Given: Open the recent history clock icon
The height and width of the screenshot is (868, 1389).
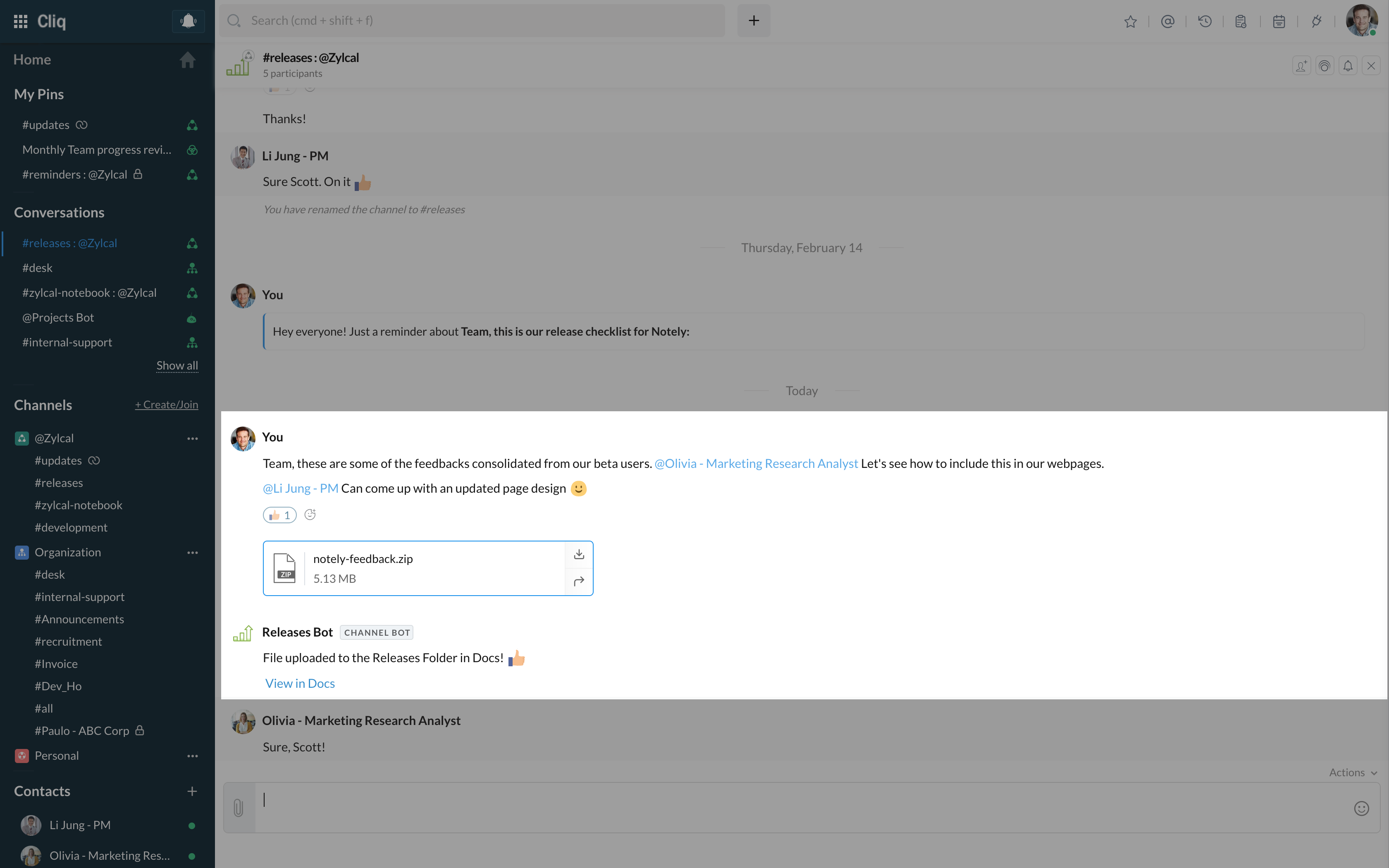Looking at the screenshot, I should click(1205, 21).
